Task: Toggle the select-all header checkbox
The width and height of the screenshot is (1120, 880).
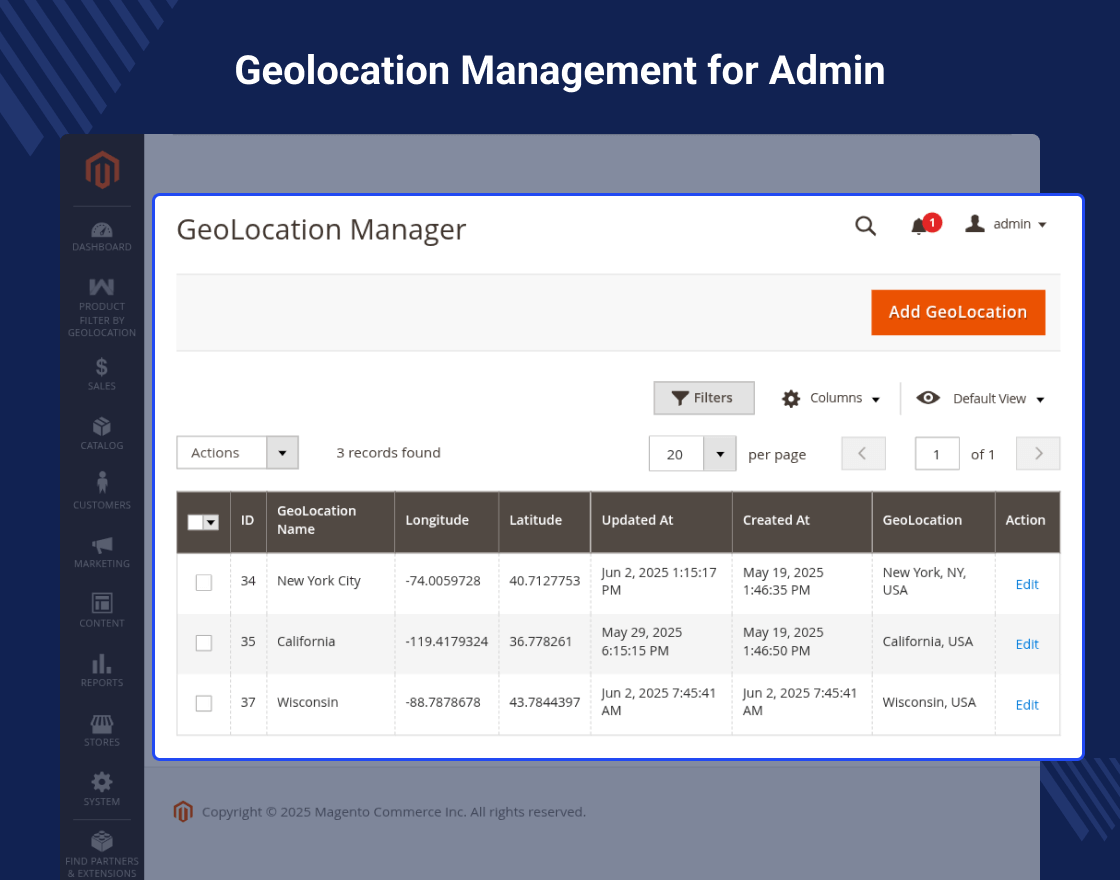Action: click(195, 522)
